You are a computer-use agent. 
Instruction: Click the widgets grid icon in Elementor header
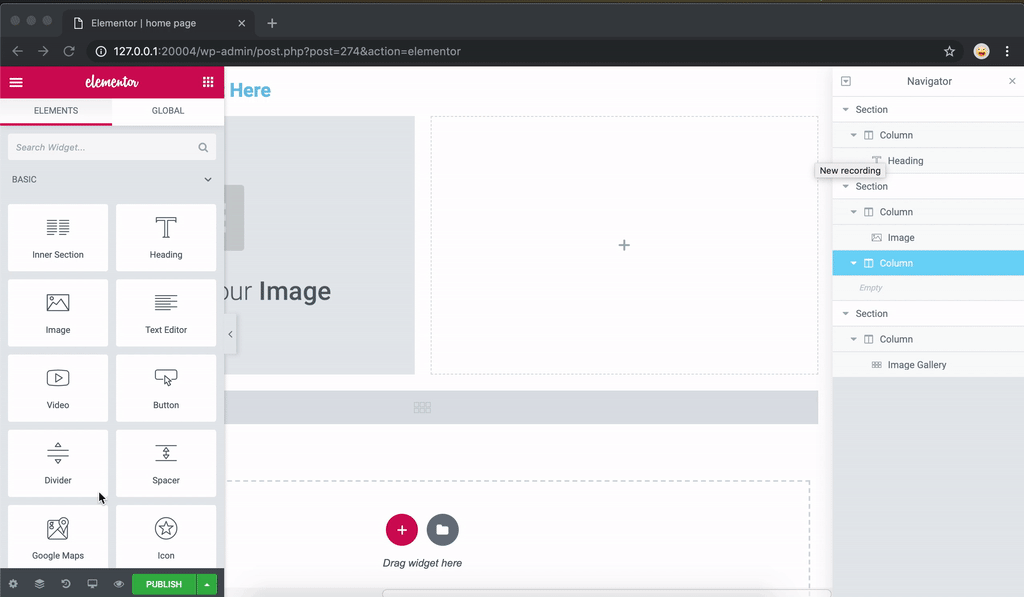(208, 82)
